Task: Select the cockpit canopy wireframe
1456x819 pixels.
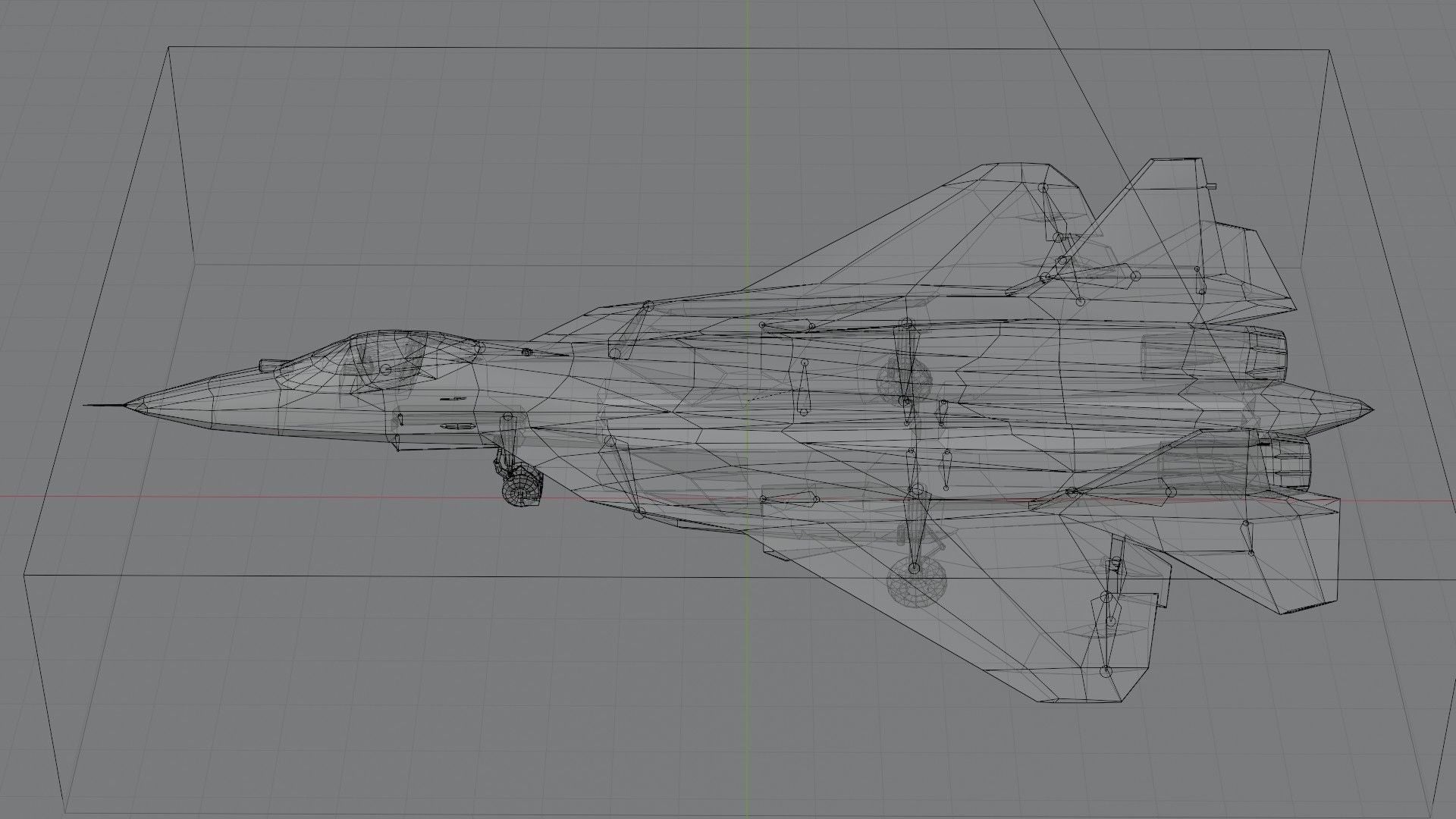Action: click(x=383, y=351)
